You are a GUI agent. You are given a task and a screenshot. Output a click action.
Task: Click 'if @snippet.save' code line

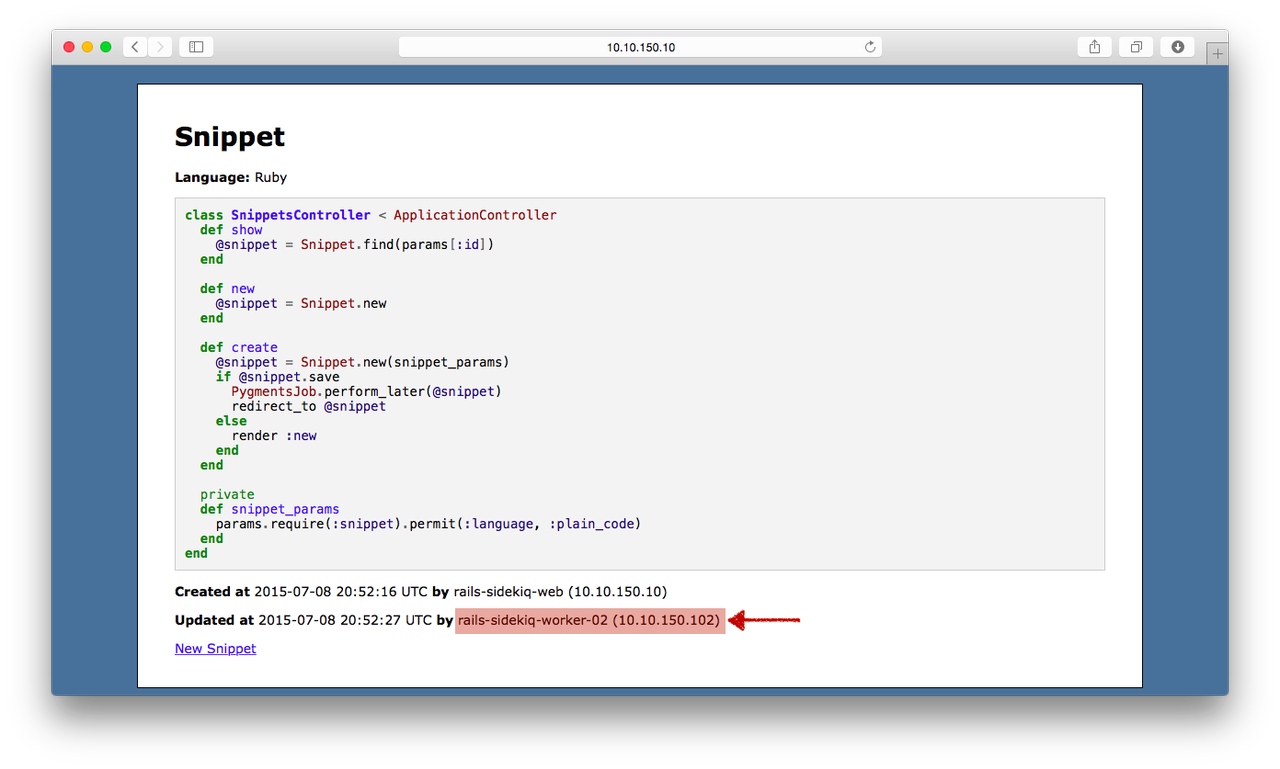(x=277, y=377)
